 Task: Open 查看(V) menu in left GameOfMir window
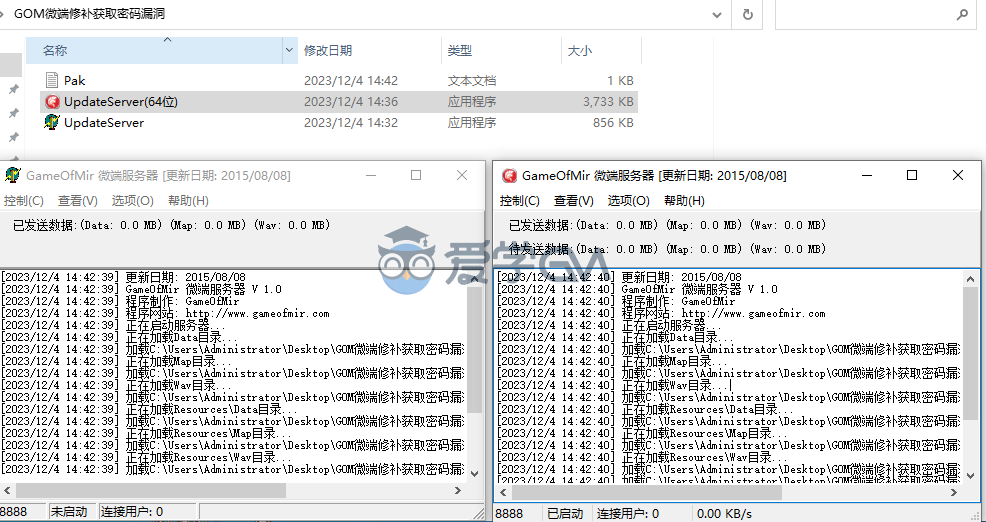(x=78, y=201)
